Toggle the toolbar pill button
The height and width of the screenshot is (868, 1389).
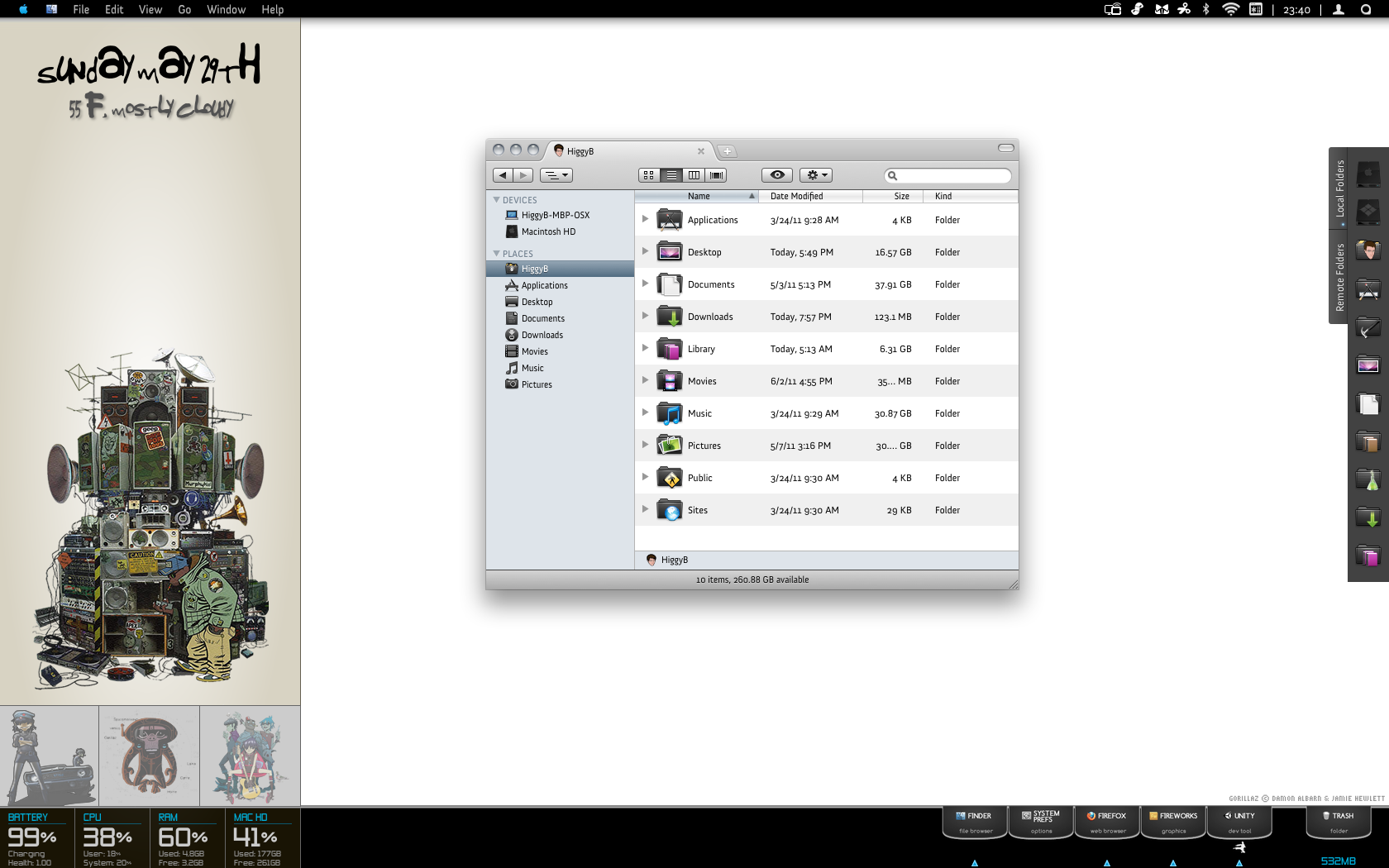pyautogui.click(x=1005, y=148)
